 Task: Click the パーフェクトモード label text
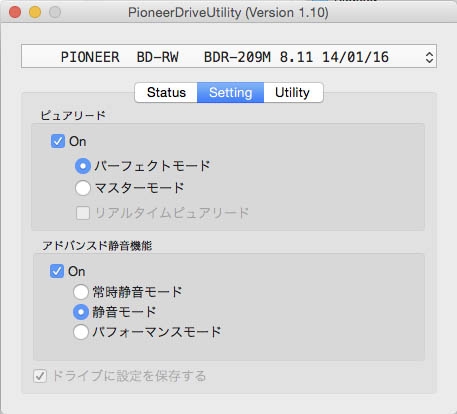tap(152, 166)
